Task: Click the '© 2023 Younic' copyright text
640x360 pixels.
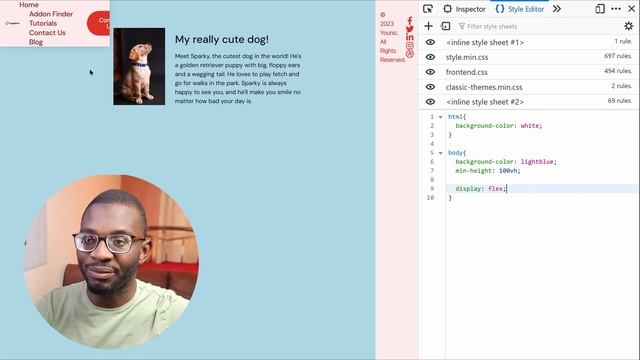Action: click(389, 24)
